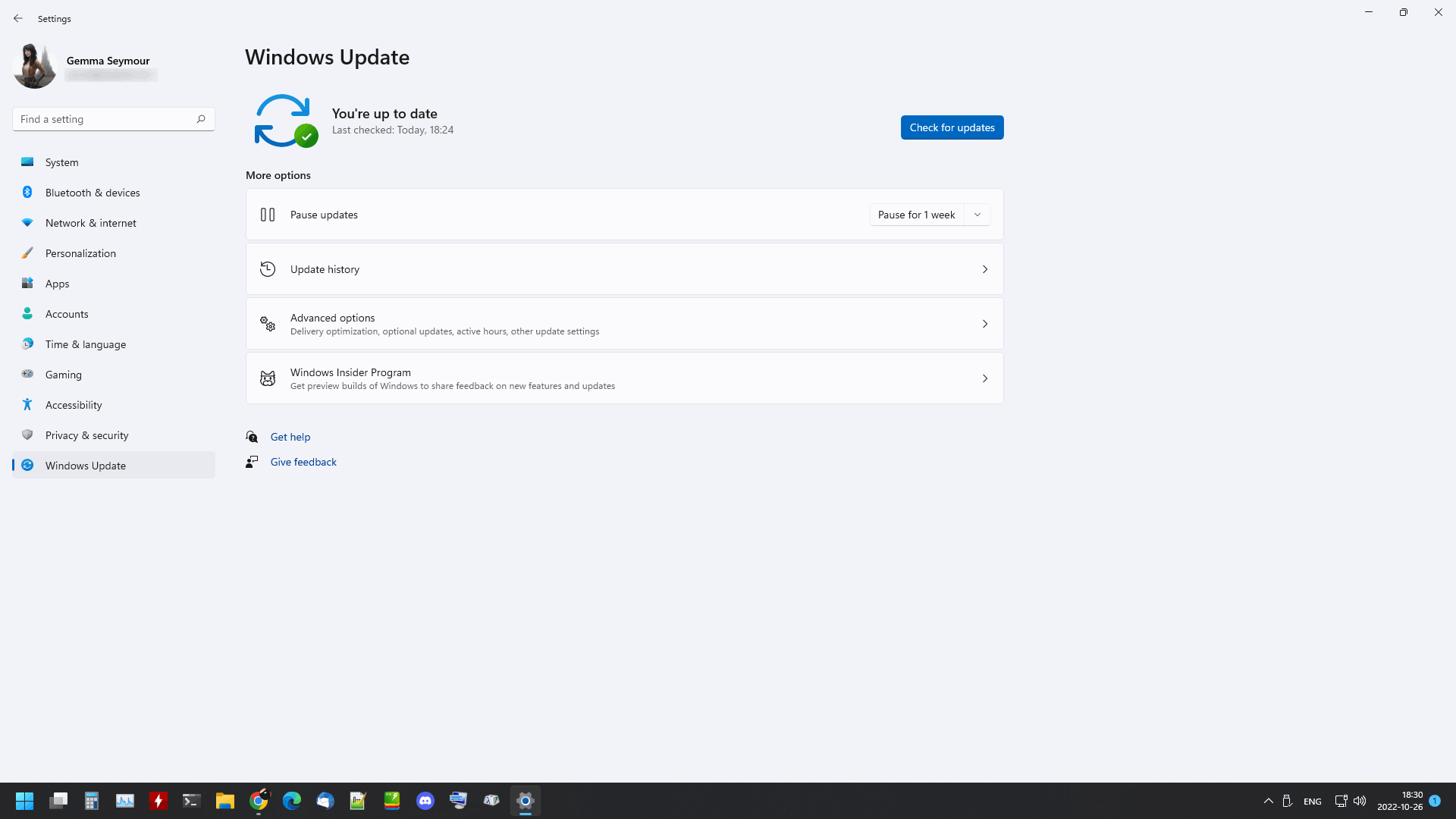Open the Windows Start menu
1456x819 pixels.
25,801
